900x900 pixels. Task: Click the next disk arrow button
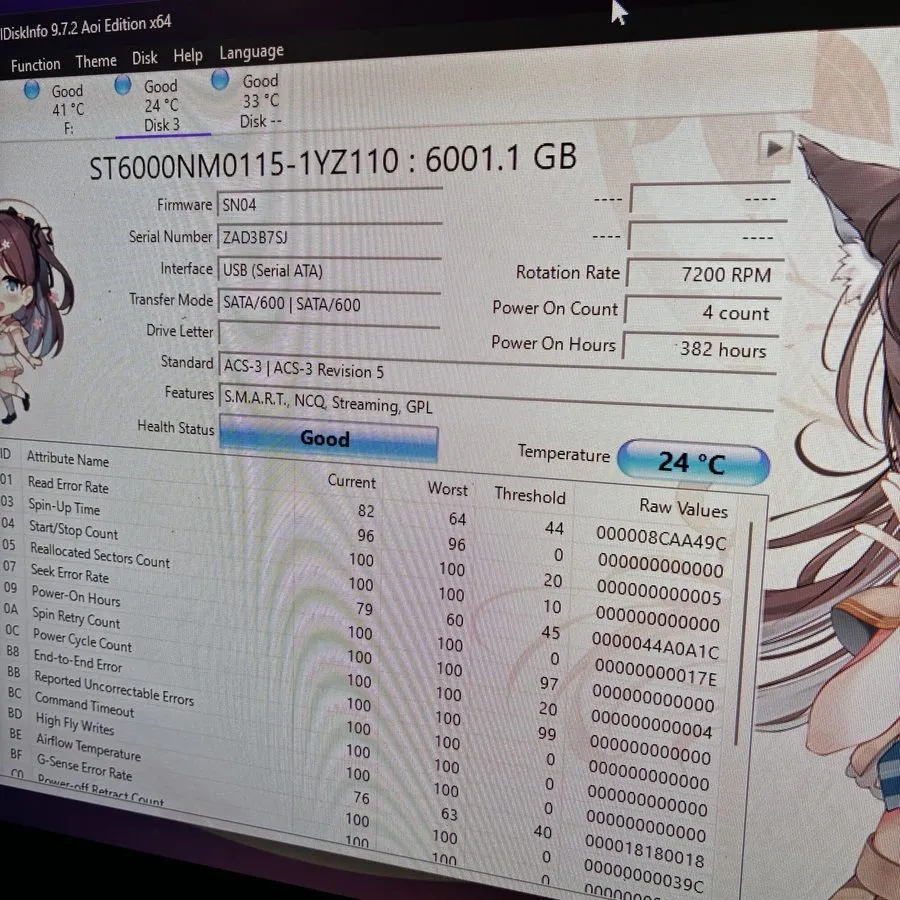(x=775, y=149)
